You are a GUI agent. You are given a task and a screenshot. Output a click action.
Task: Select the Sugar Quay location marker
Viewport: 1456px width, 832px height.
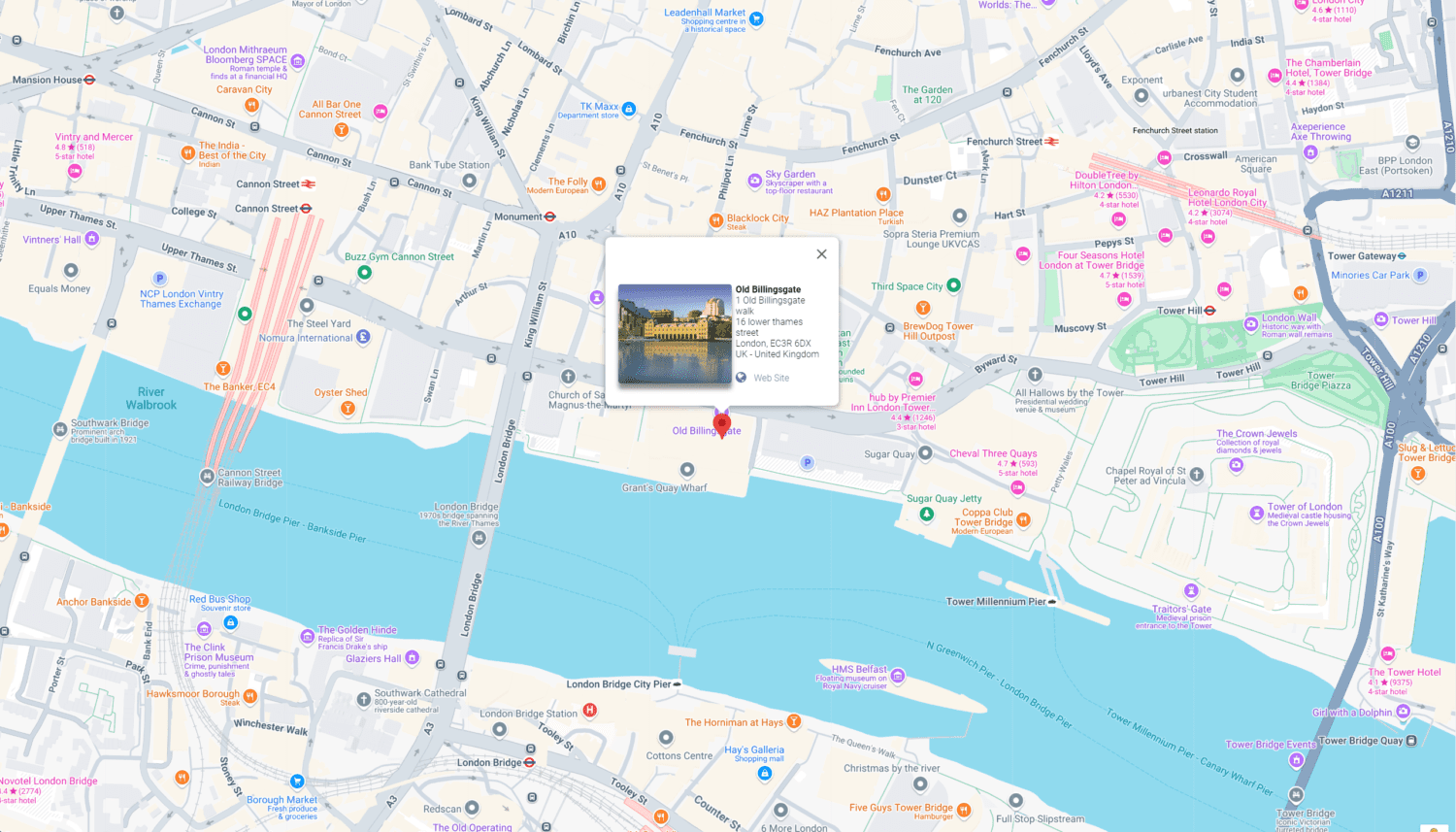(926, 453)
